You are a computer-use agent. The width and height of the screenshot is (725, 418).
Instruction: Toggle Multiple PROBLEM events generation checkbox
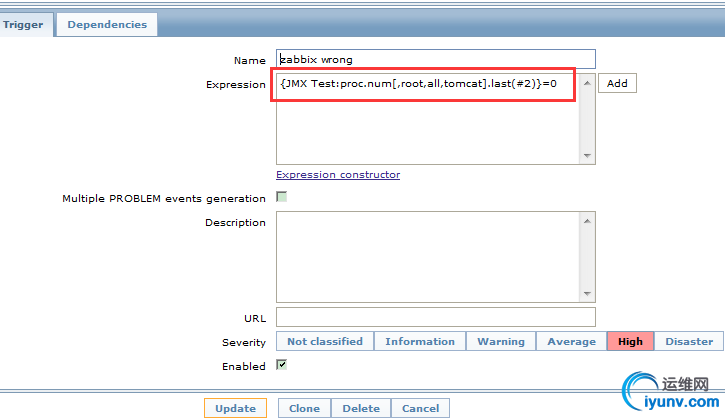tap(282, 197)
